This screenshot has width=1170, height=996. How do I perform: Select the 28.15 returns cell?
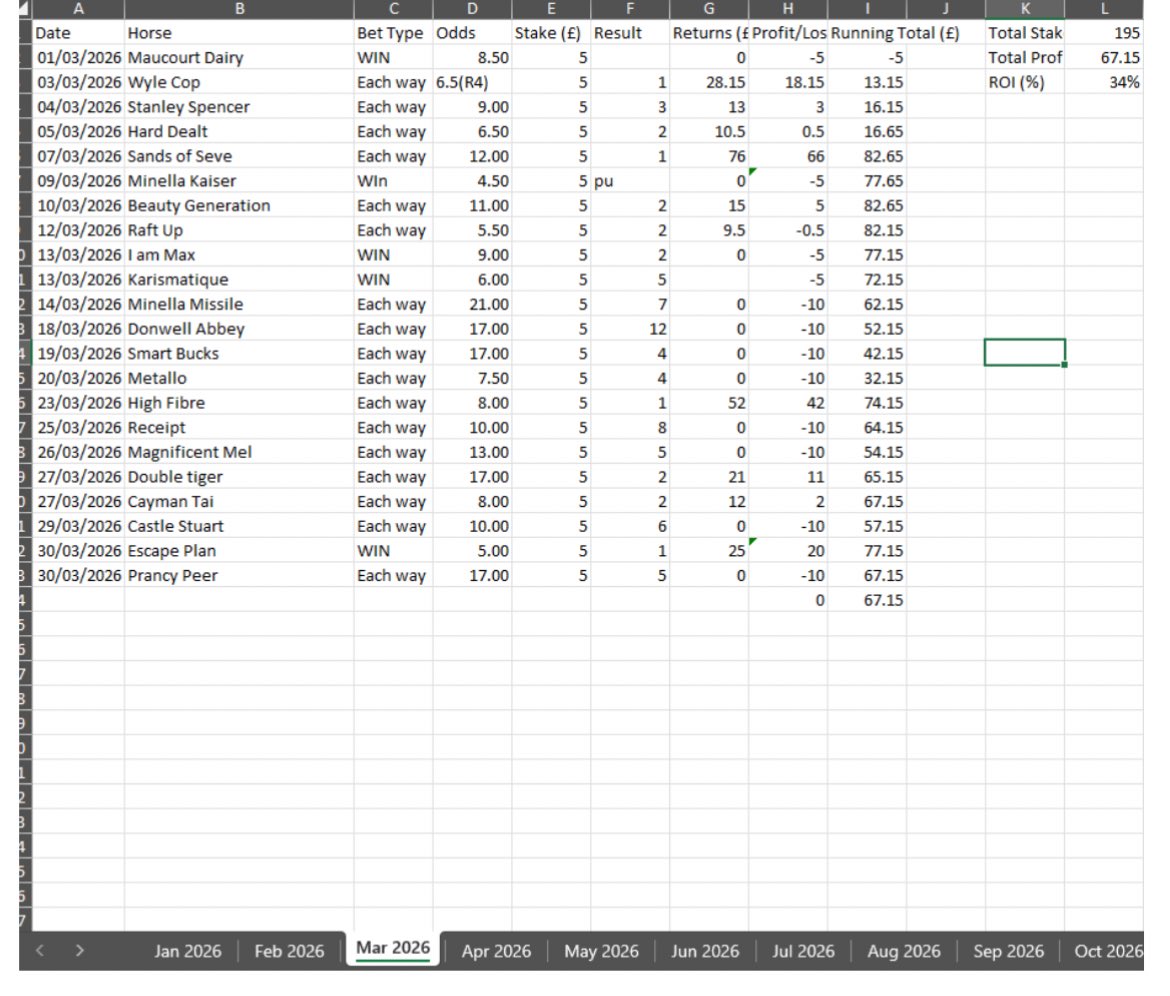click(x=709, y=82)
